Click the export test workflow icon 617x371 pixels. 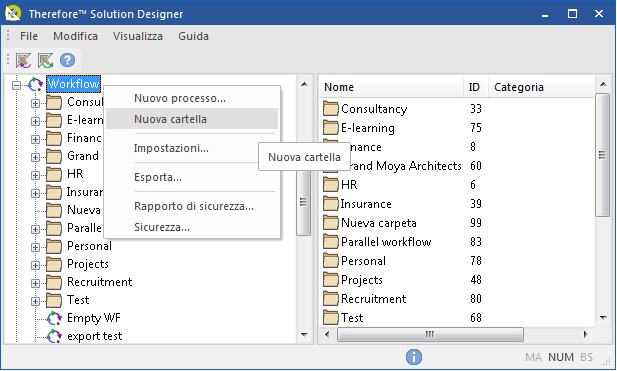coord(54,336)
